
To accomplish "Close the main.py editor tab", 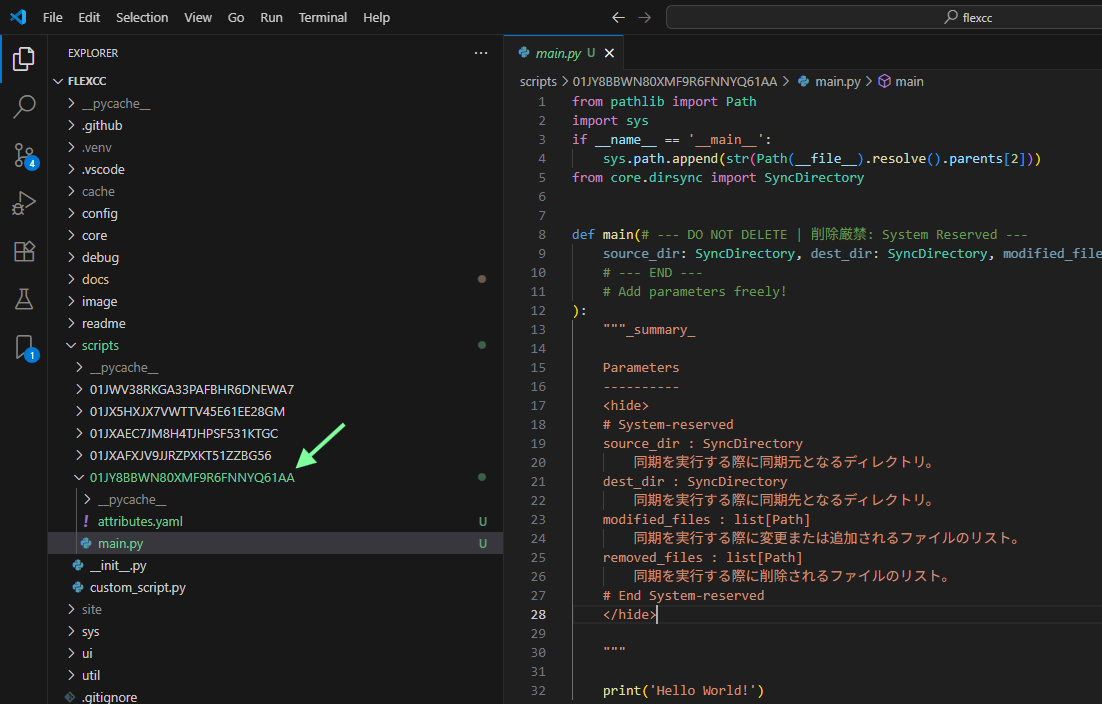I will 609,53.
